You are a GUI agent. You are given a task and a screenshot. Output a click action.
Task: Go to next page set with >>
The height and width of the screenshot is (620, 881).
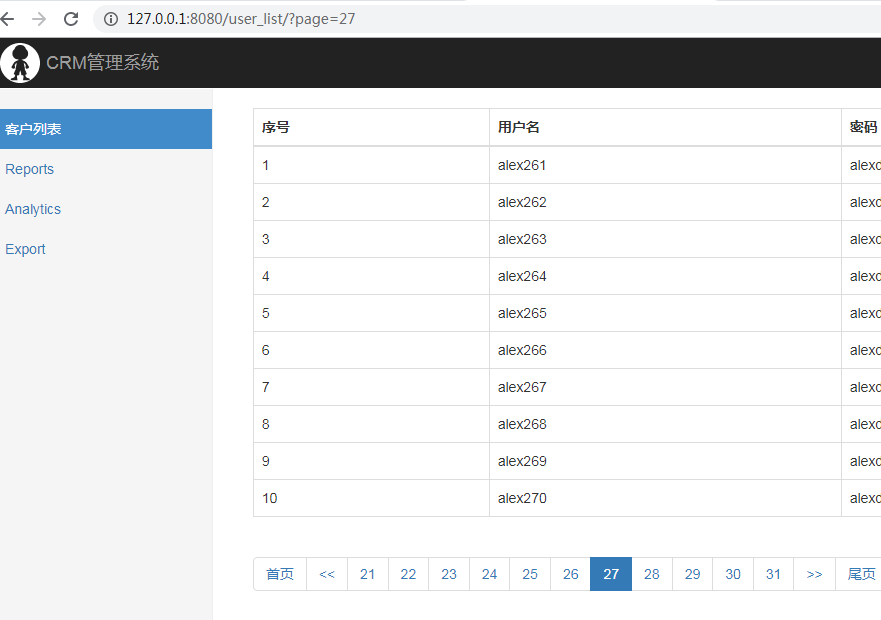(814, 574)
